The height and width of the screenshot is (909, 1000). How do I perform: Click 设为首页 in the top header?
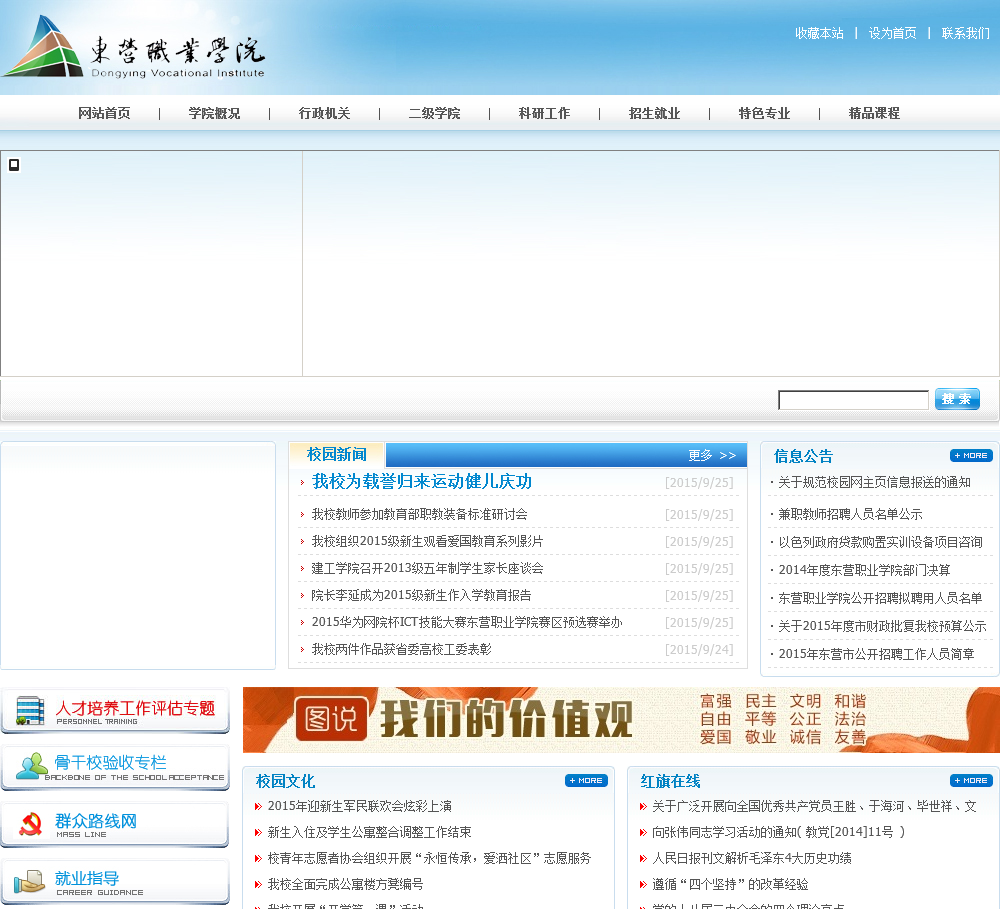892,33
